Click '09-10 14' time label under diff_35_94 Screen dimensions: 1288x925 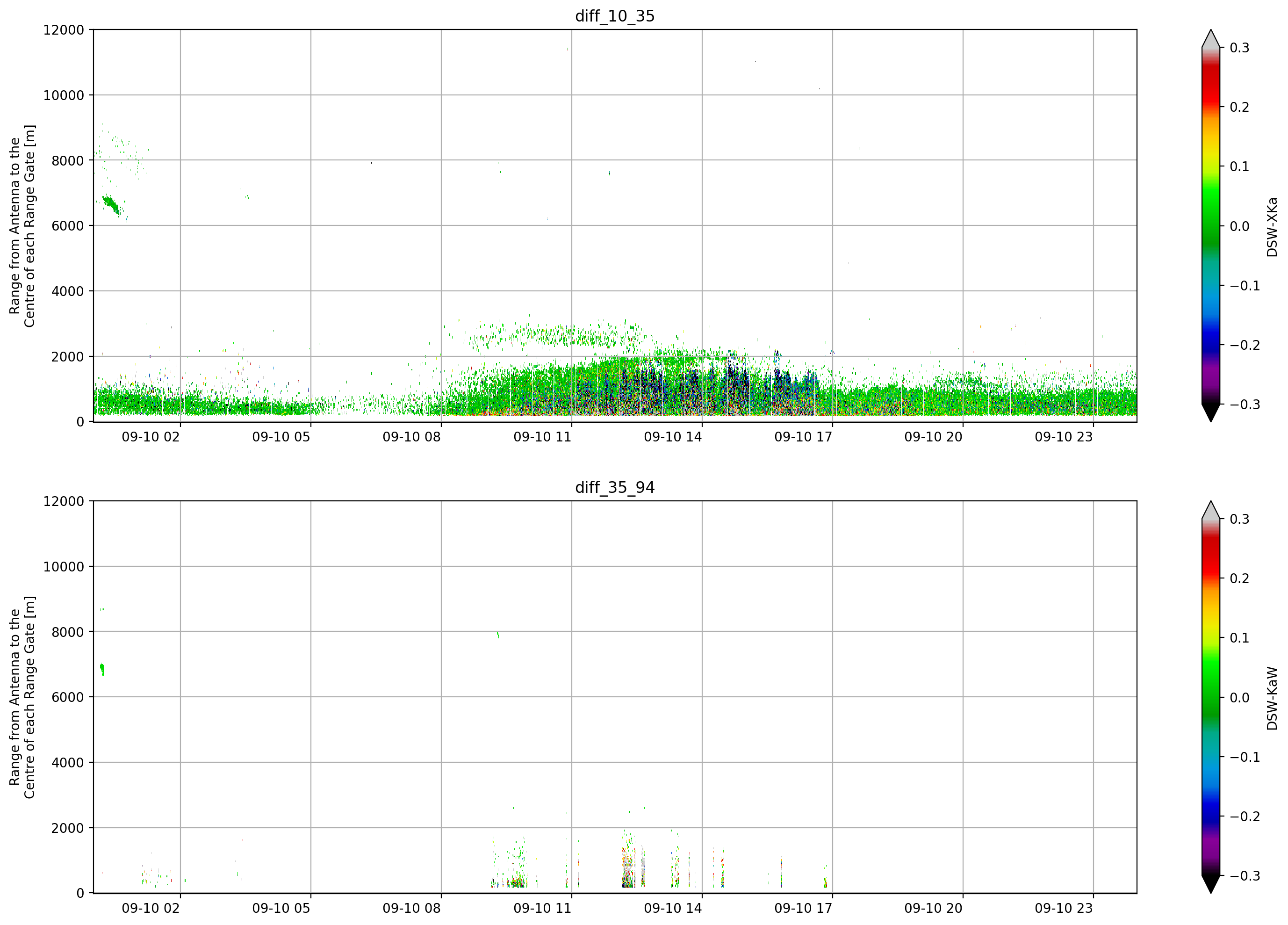pyautogui.click(x=673, y=909)
